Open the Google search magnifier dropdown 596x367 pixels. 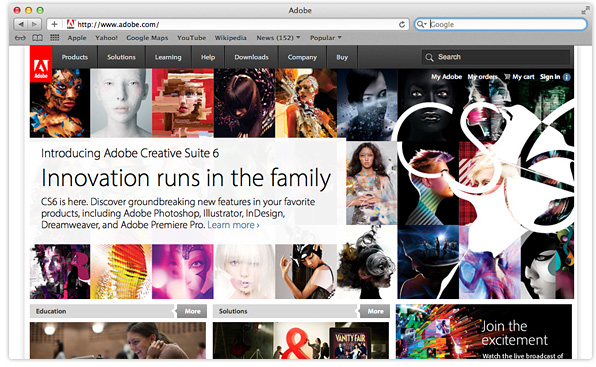421,24
